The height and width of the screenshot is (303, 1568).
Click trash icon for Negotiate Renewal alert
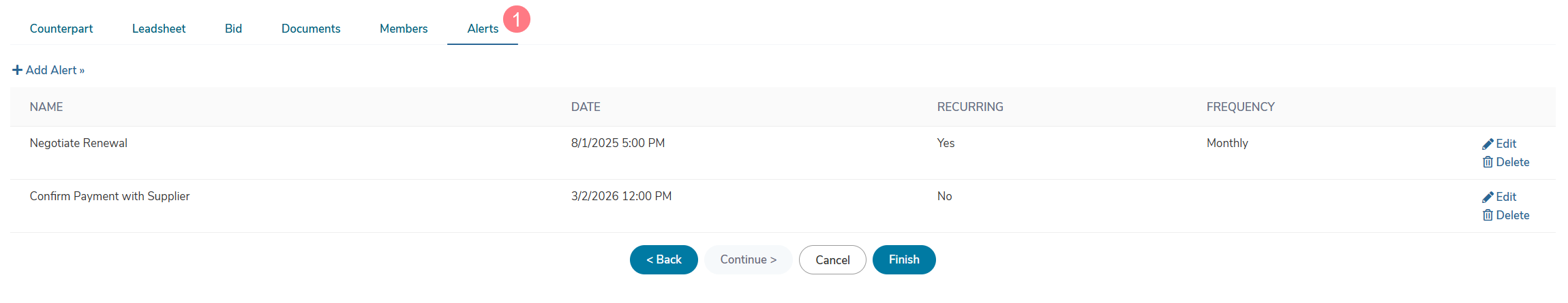1488,162
